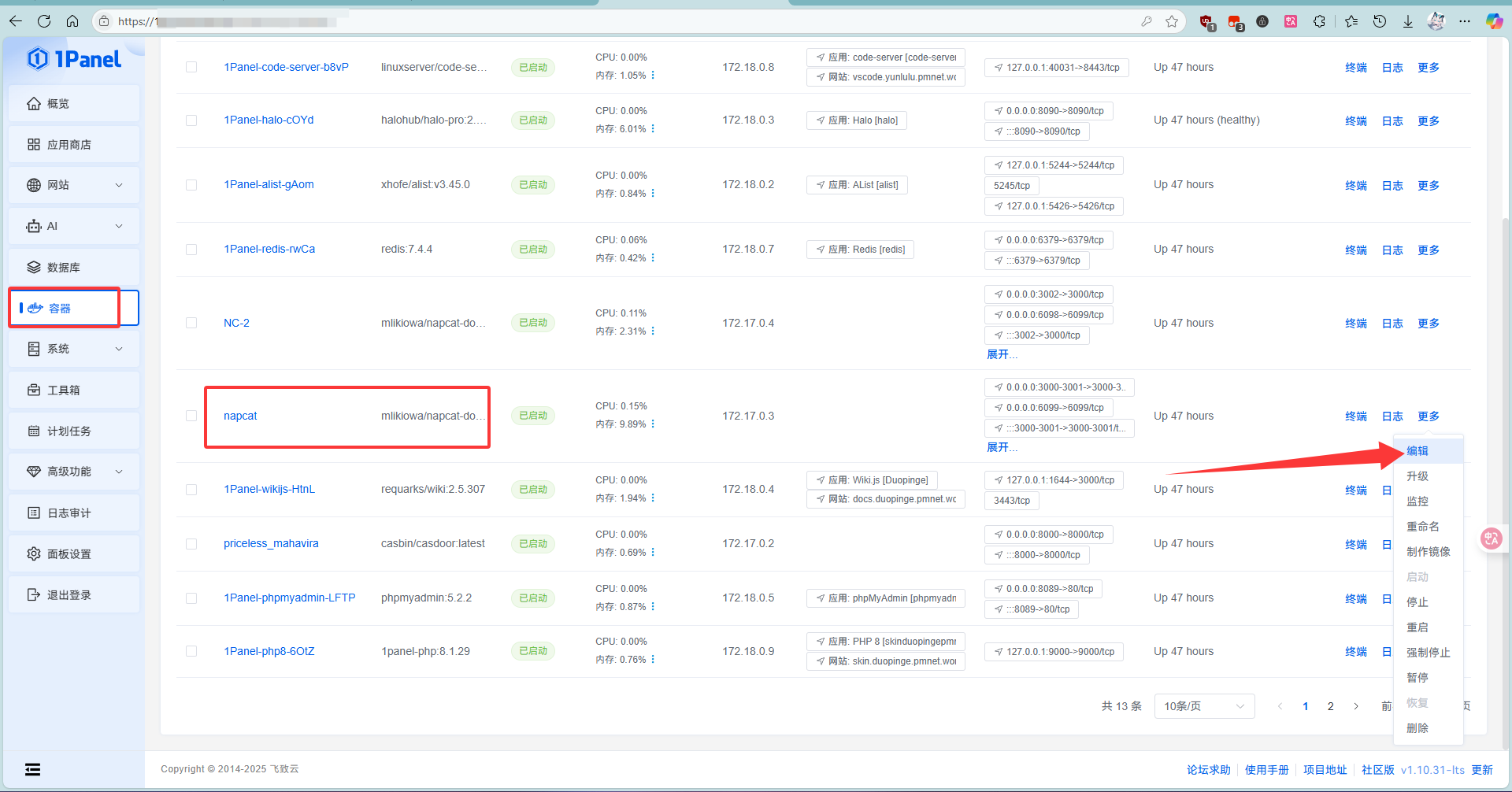
Task: Open the 面板设置 gear settings
Action: (34, 554)
